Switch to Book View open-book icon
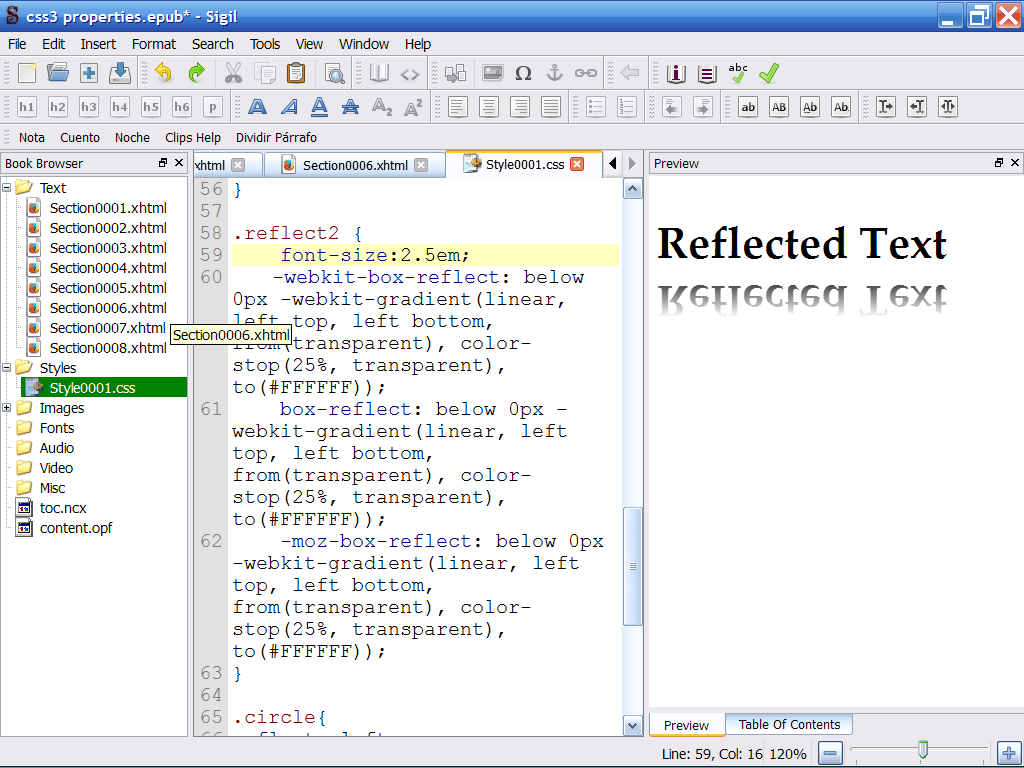The width and height of the screenshot is (1024, 768). coord(379,73)
